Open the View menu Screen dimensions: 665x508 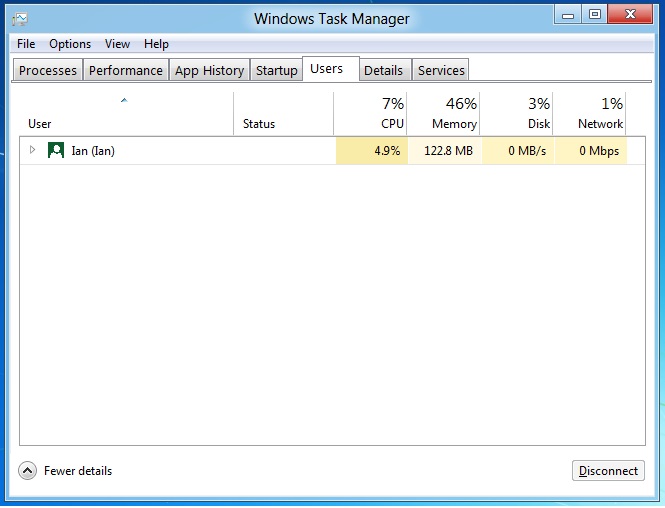tap(117, 44)
